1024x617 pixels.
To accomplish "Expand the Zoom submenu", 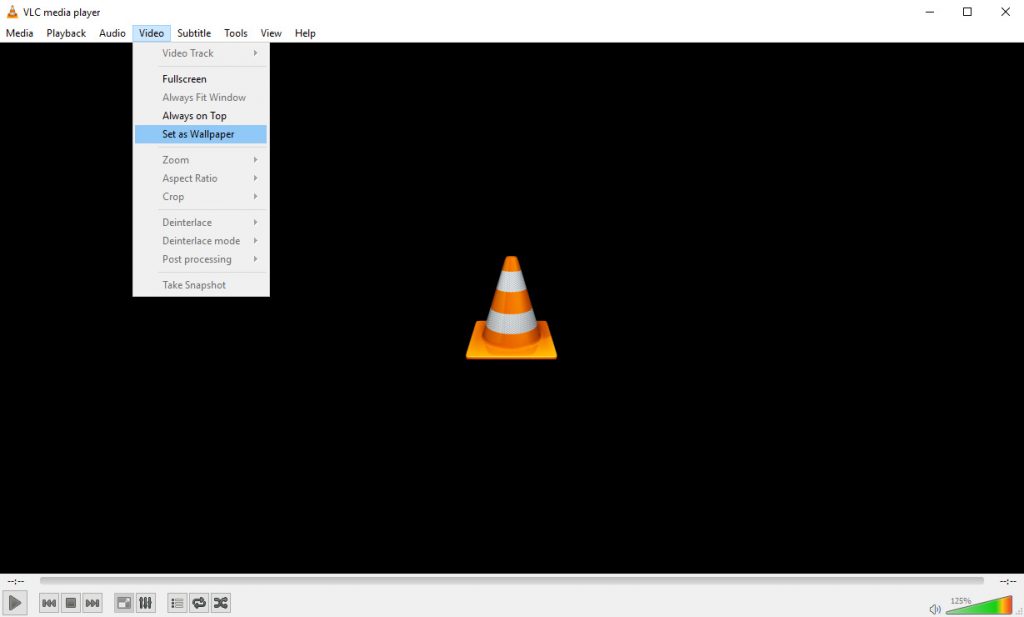I will coord(201,160).
